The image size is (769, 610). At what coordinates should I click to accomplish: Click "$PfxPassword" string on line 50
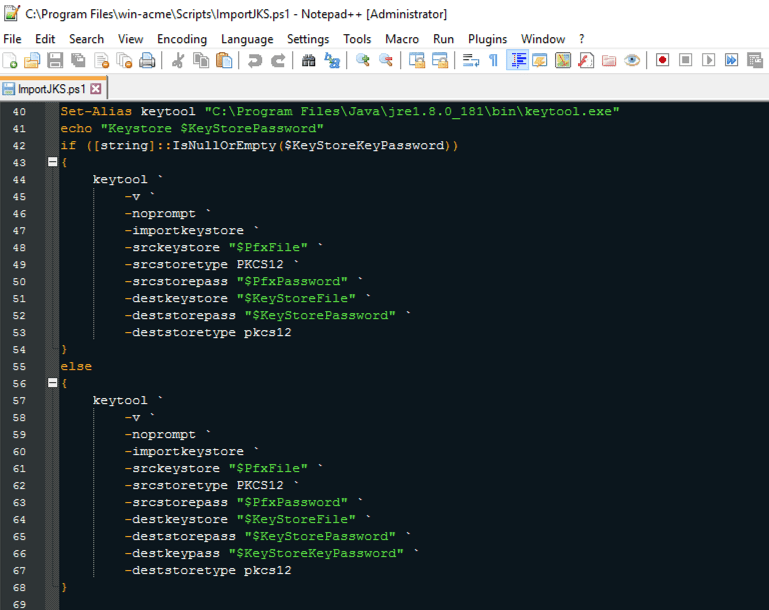292,281
